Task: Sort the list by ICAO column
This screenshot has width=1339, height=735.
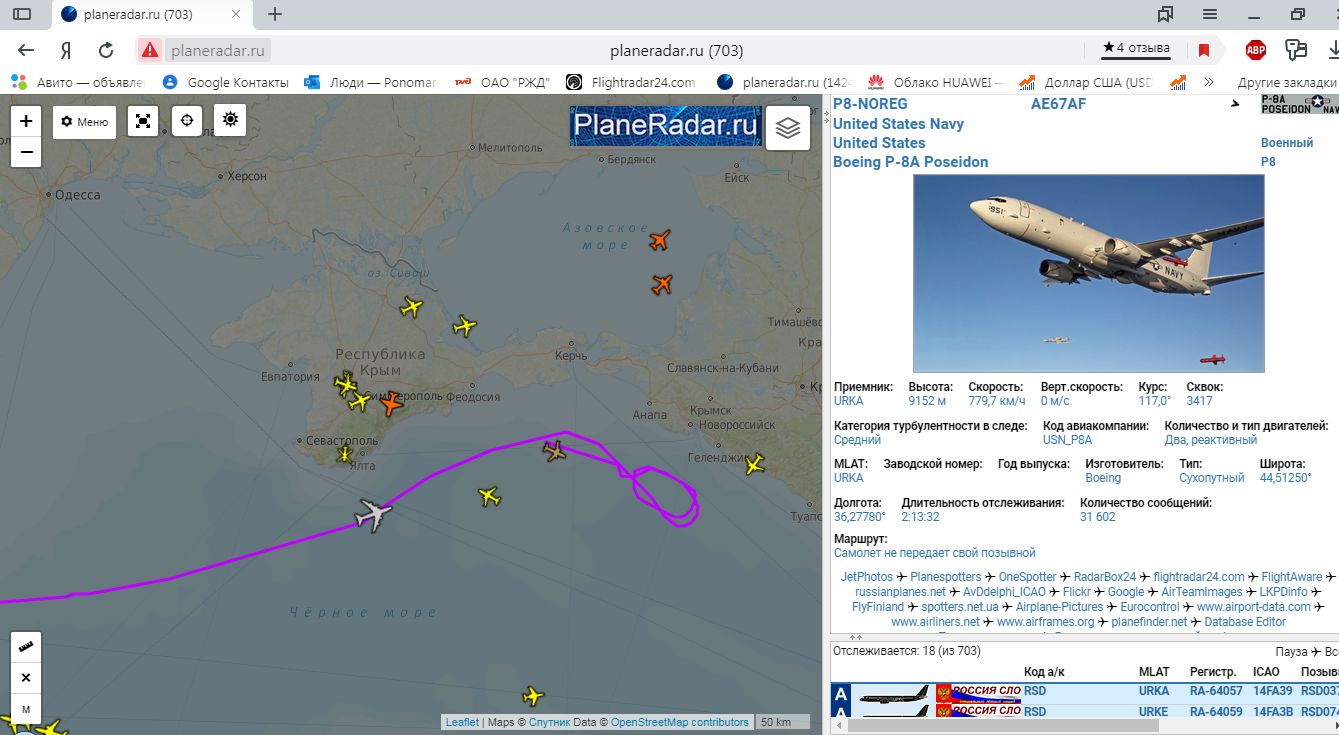Action: click(x=1266, y=672)
